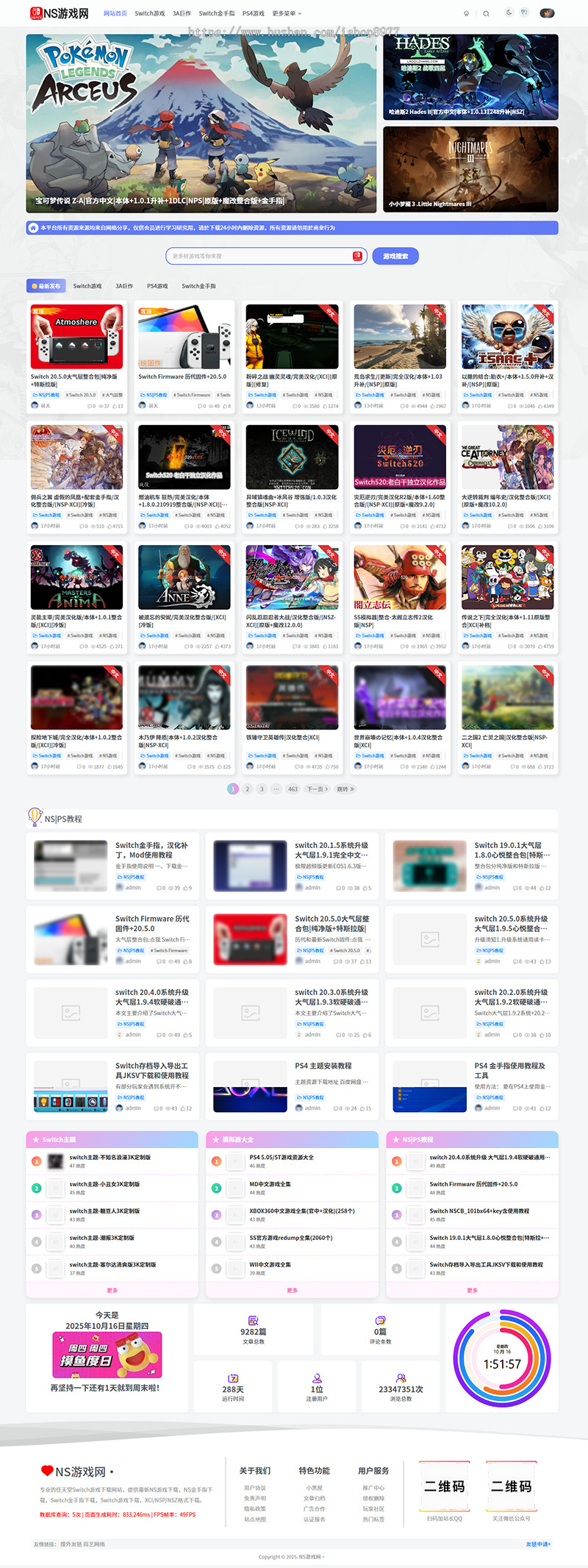This screenshot has width=588, height=1568.
Task: Open the Atmosphere Switch 20.5.0 thumbnail
Action: 76,337
